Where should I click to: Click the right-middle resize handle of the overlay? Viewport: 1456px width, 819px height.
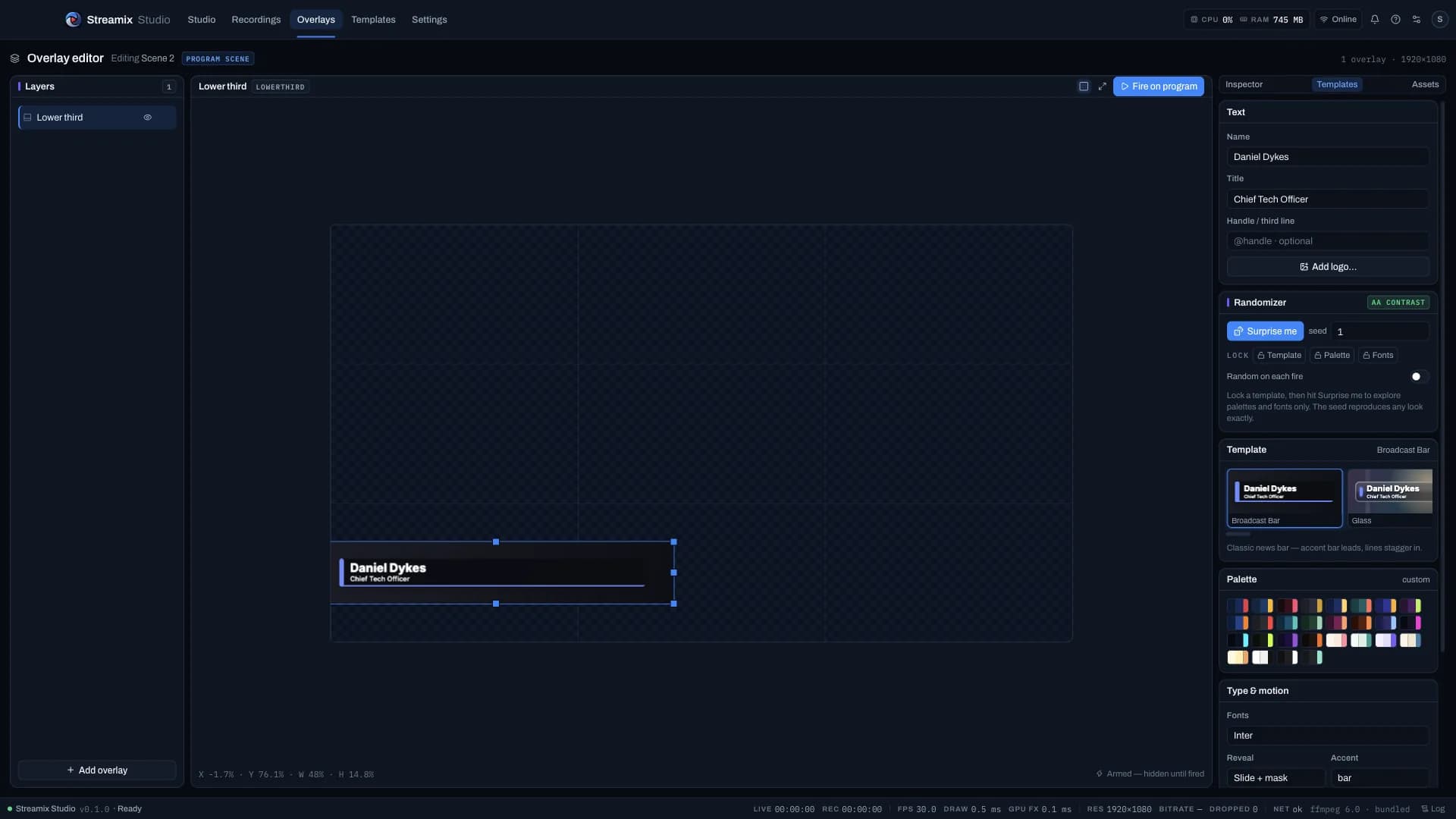coord(674,573)
